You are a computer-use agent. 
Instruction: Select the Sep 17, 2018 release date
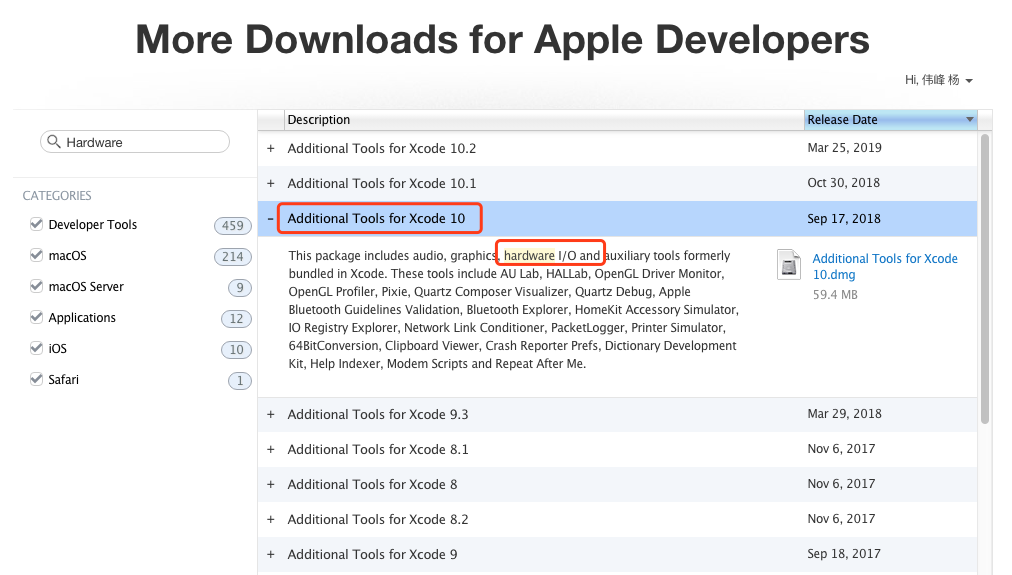pos(844,218)
